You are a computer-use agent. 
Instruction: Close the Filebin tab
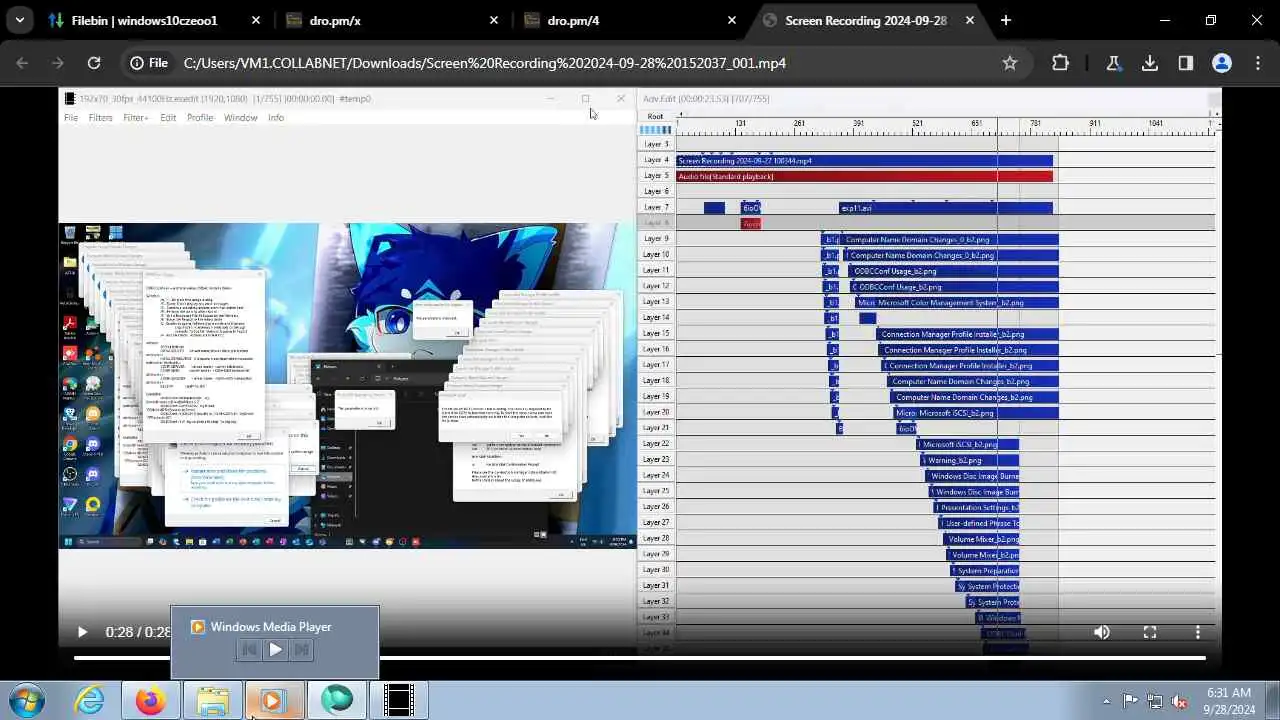[256, 20]
